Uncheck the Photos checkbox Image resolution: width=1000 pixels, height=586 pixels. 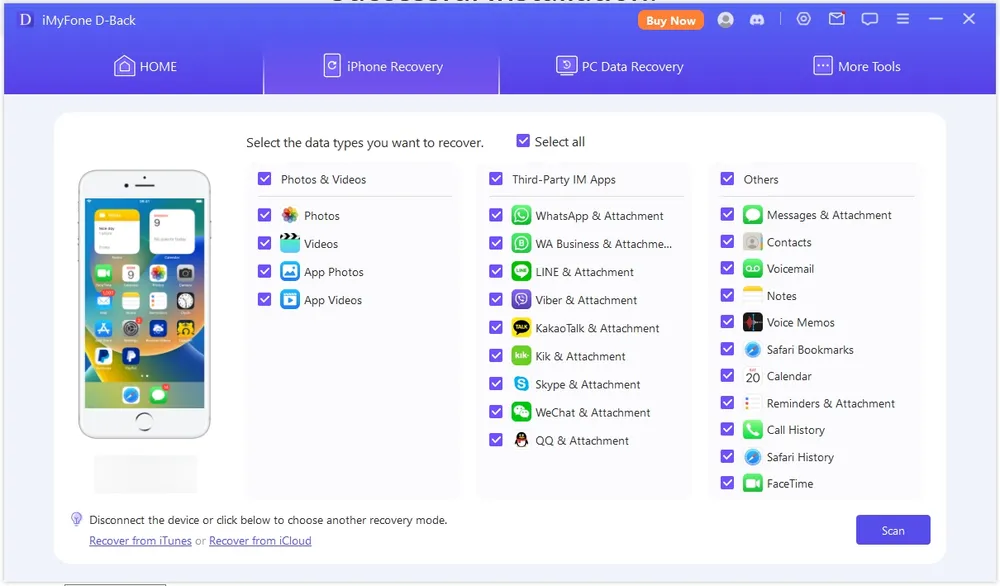(265, 215)
